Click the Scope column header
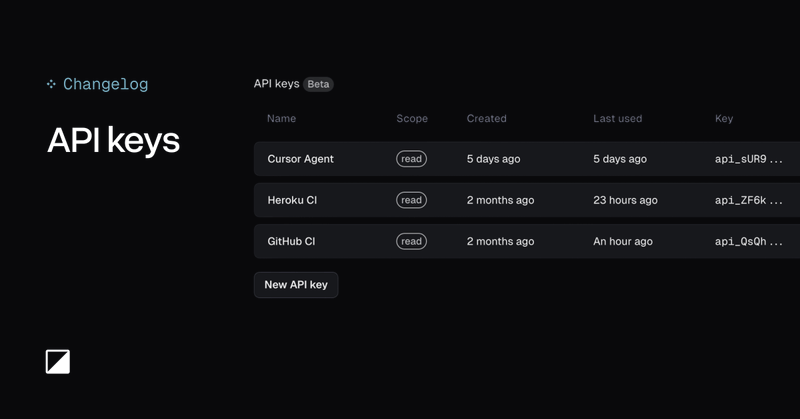This screenshot has height=419, width=800. click(412, 118)
